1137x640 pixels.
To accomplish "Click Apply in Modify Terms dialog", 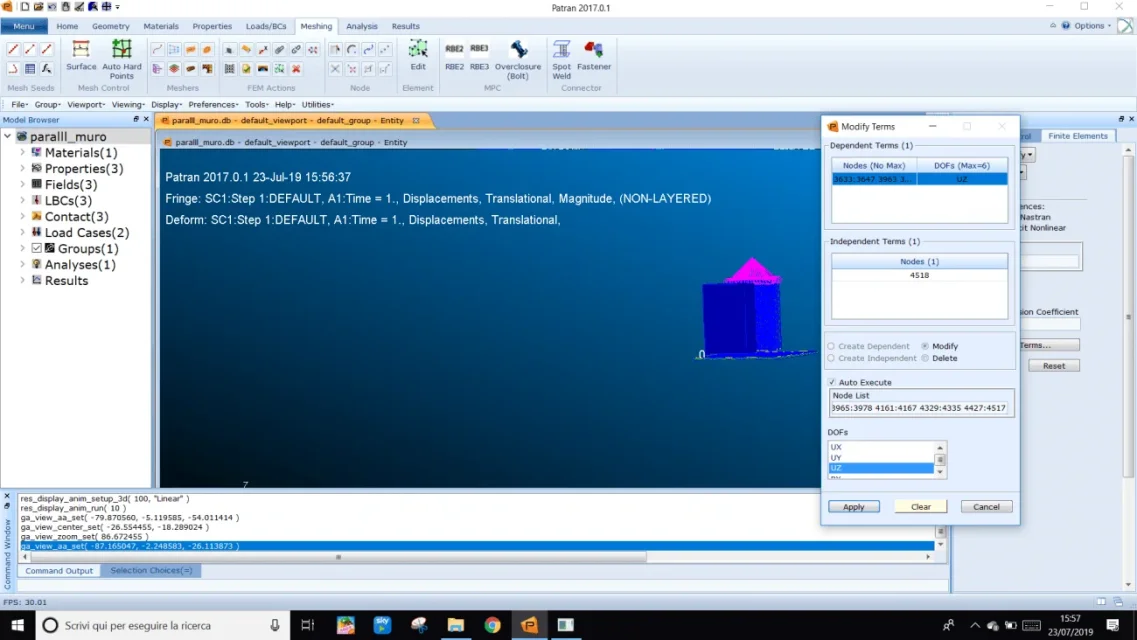I will click(853, 507).
